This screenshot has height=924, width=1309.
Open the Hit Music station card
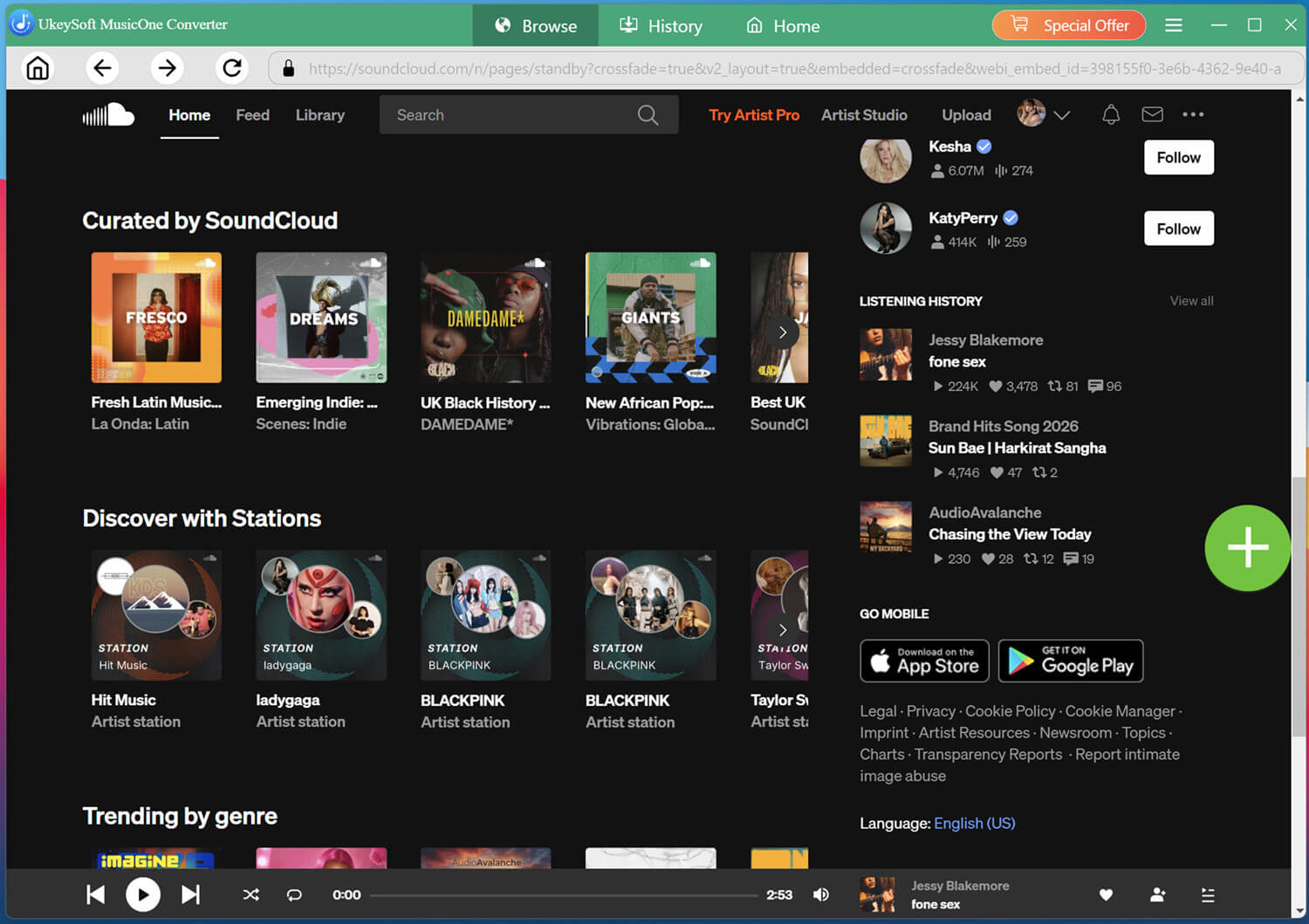(156, 615)
